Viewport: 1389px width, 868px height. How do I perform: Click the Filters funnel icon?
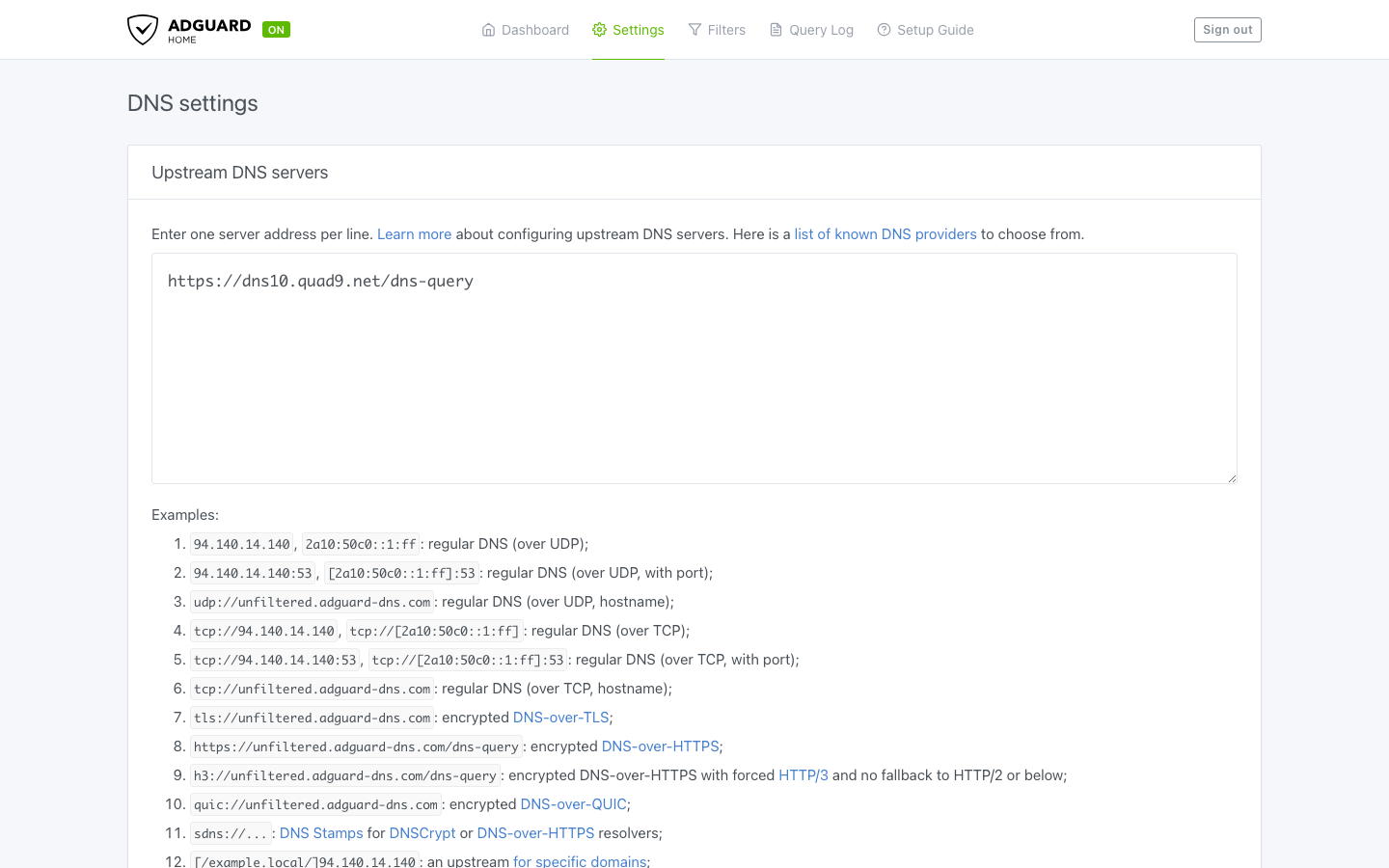click(694, 30)
